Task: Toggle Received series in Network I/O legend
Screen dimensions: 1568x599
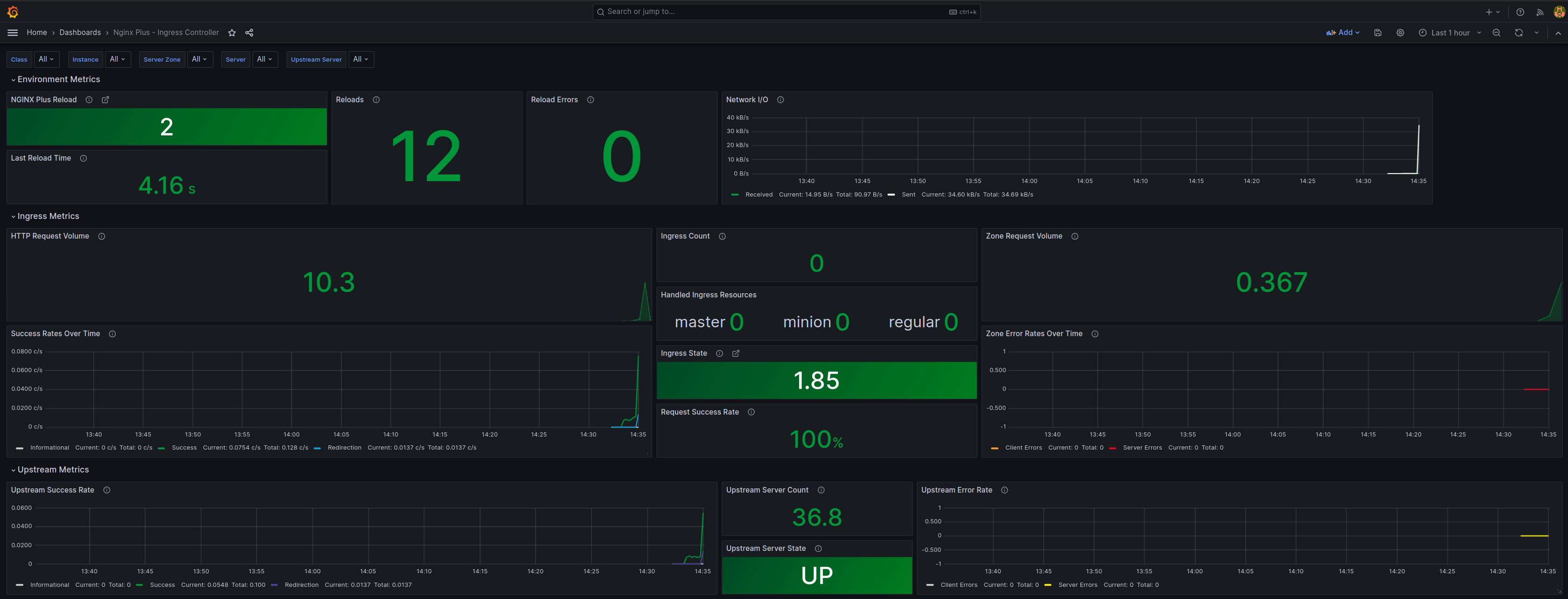Action: pyautogui.click(x=759, y=195)
